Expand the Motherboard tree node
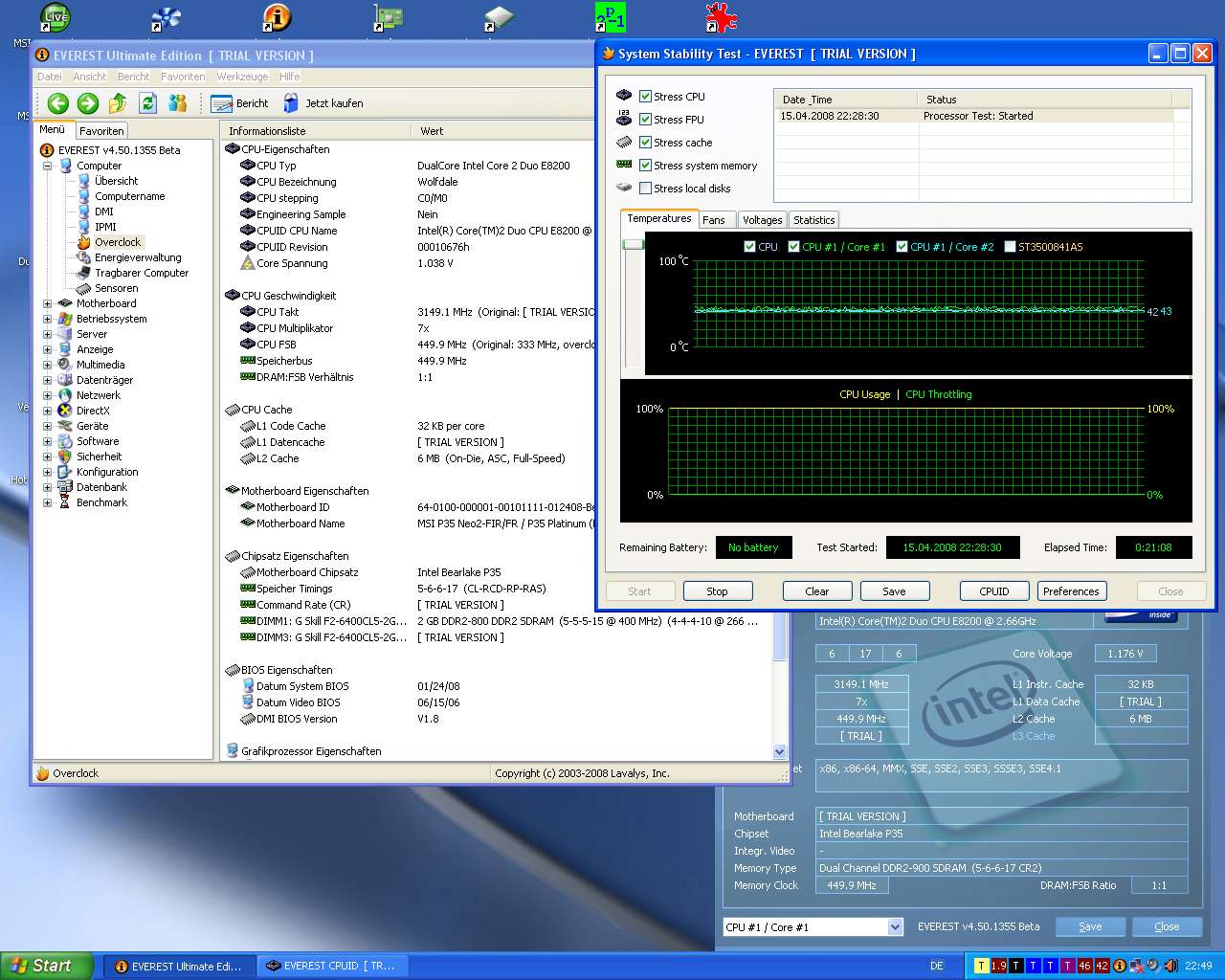Image resolution: width=1225 pixels, height=980 pixels. tap(47, 303)
